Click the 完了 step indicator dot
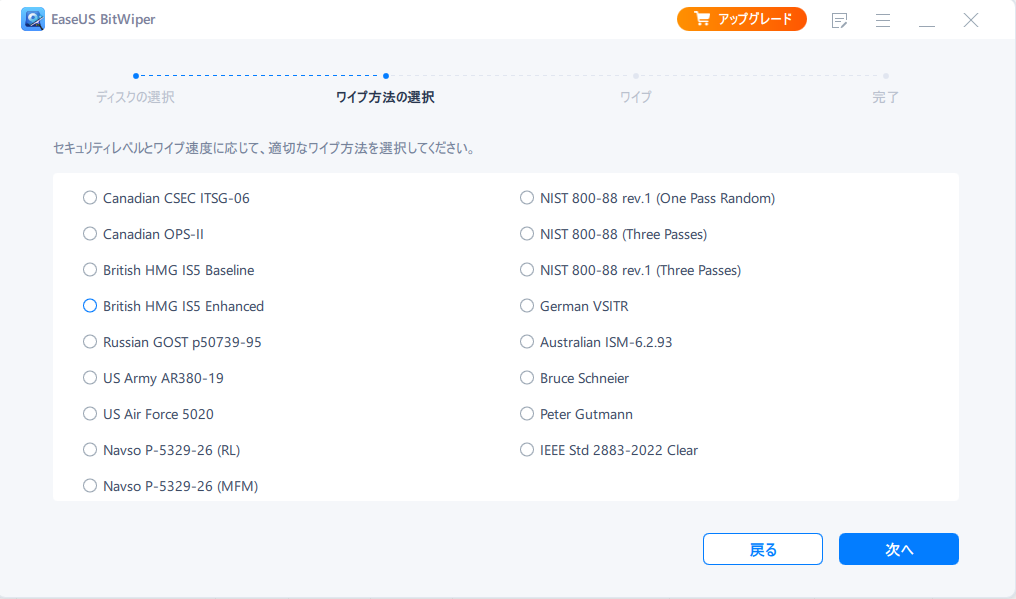This screenshot has height=599, width=1016. 885,74
